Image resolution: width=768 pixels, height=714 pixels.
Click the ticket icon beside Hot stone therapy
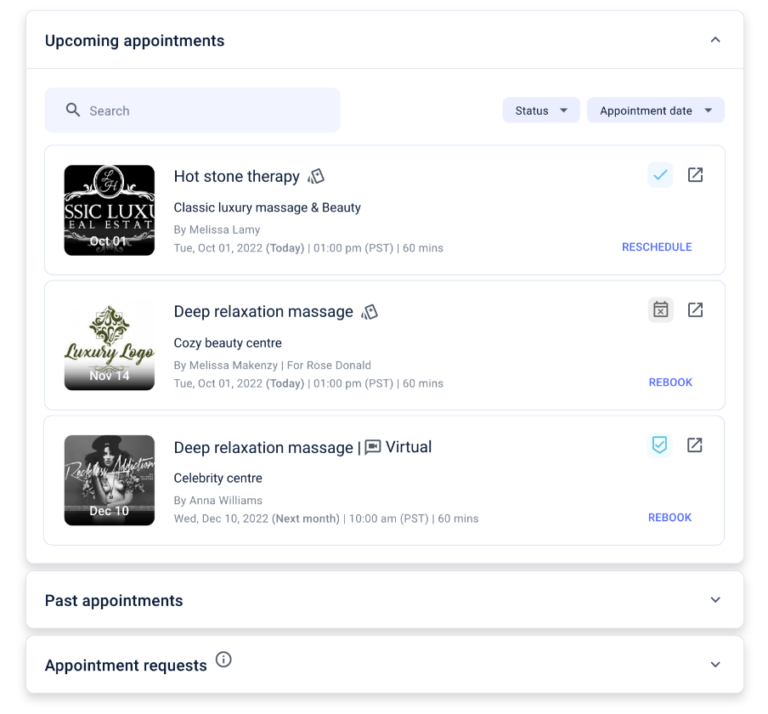tap(316, 176)
